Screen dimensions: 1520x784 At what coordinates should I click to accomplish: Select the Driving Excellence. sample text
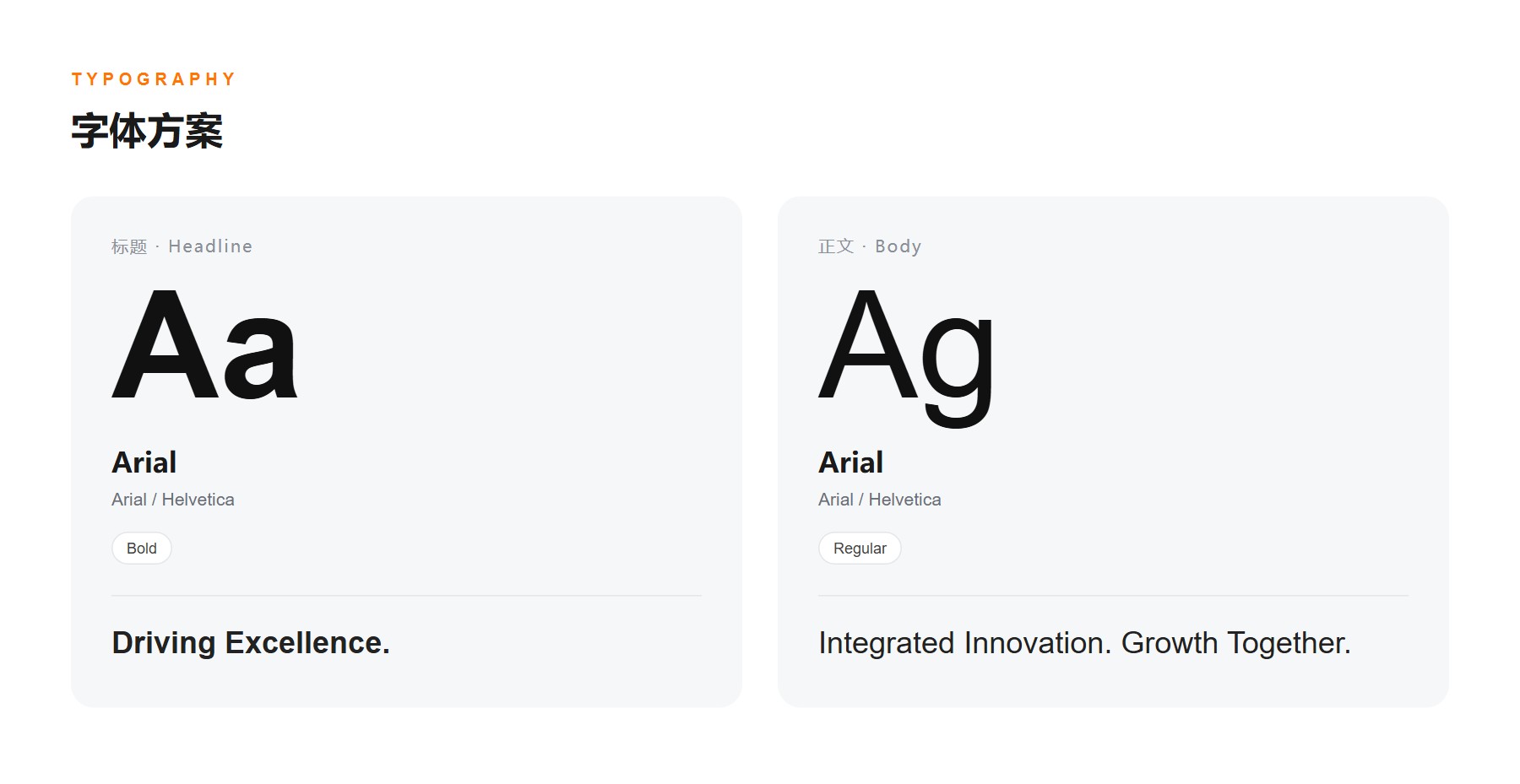pos(251,643)
